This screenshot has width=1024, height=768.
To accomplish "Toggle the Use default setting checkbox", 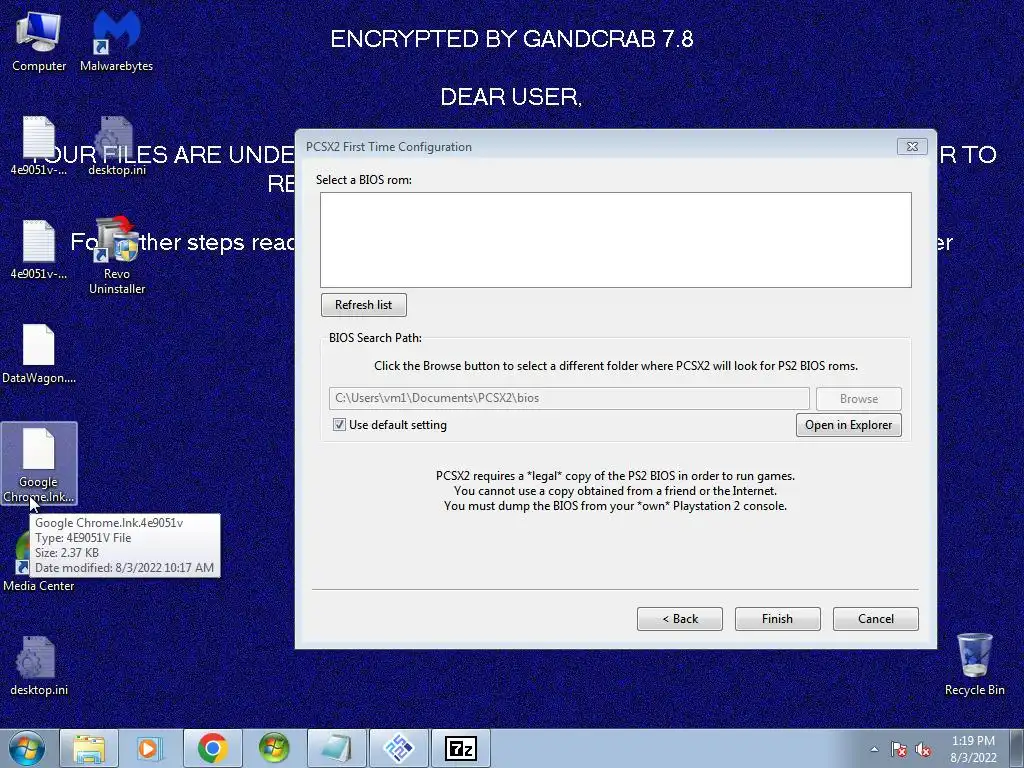I will tap(339, 424).
